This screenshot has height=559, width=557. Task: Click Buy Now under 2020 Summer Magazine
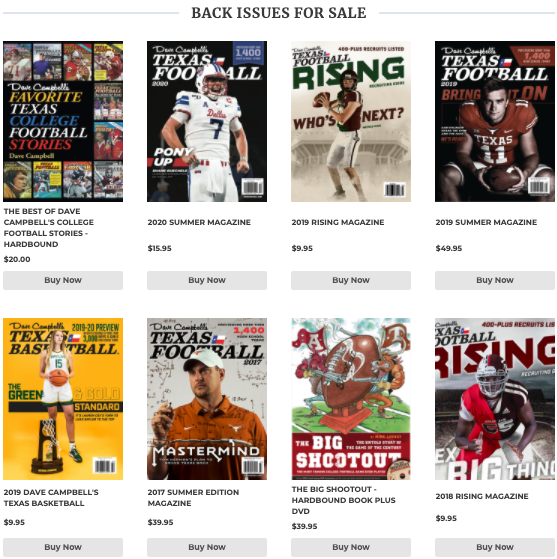tap(207, 280)
